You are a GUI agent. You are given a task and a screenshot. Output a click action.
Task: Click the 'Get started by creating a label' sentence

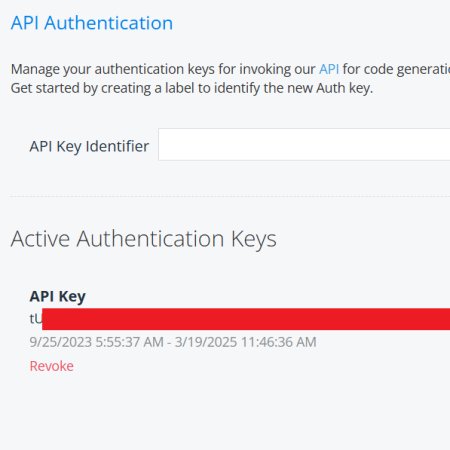pos(192,88)
